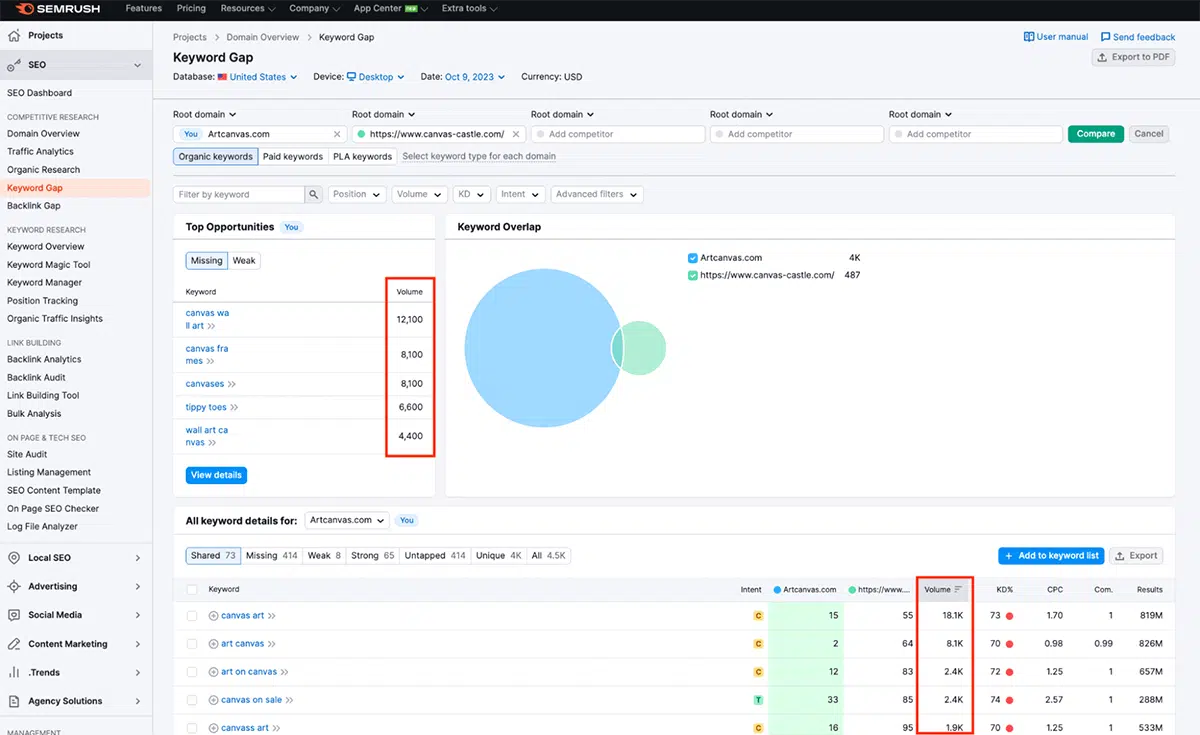Open the Device Desktop dropdown

375,77
